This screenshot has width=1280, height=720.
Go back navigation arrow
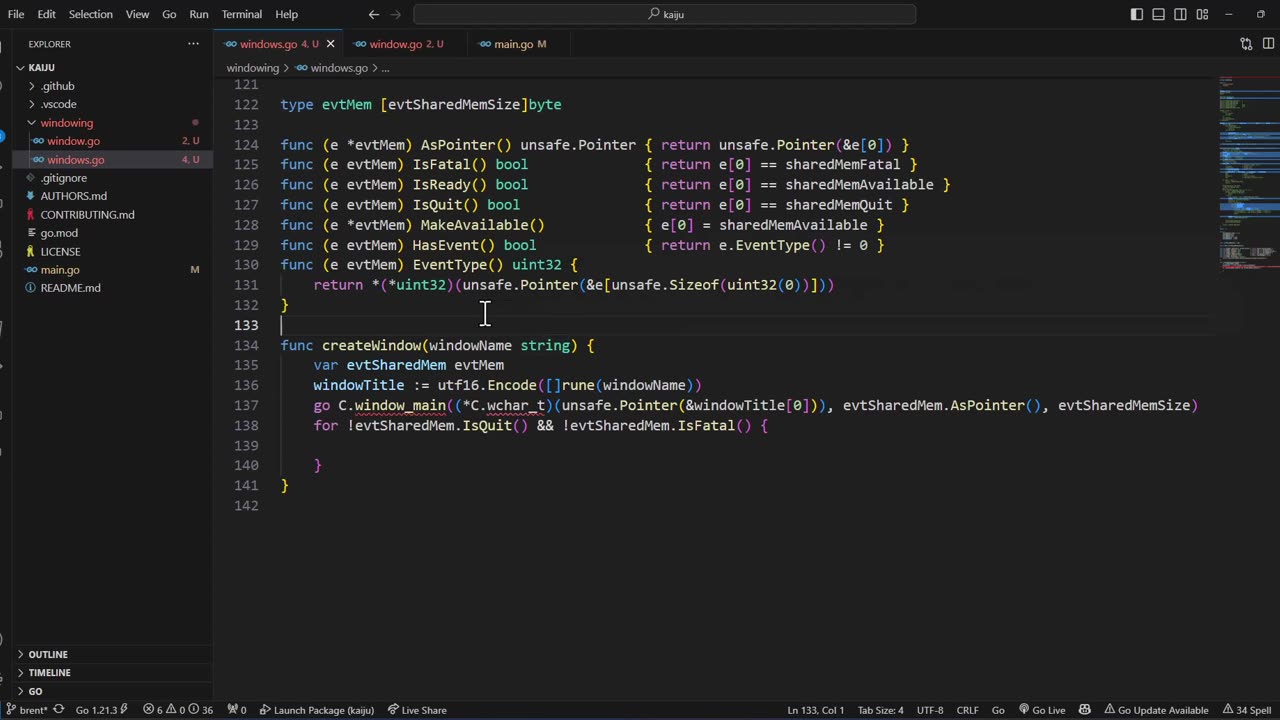pyautogui.click(x=374, y=14)
